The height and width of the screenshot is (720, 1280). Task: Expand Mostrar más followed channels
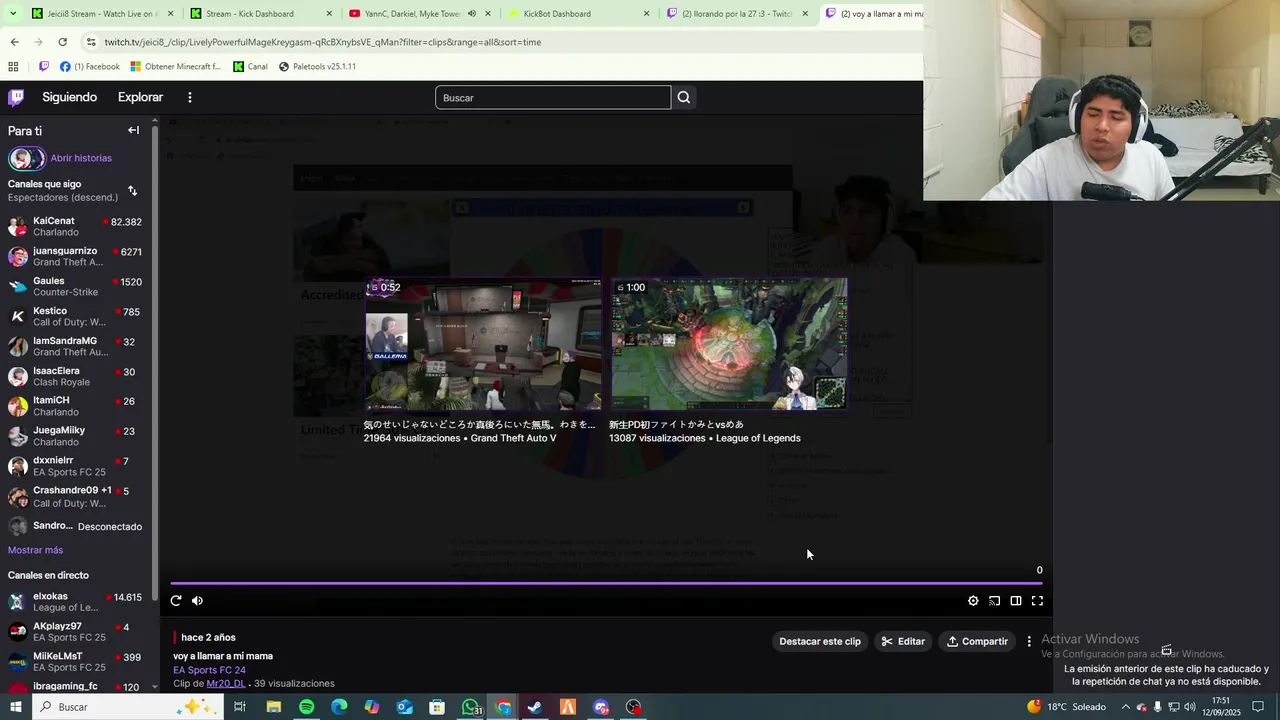click(35, 550)
